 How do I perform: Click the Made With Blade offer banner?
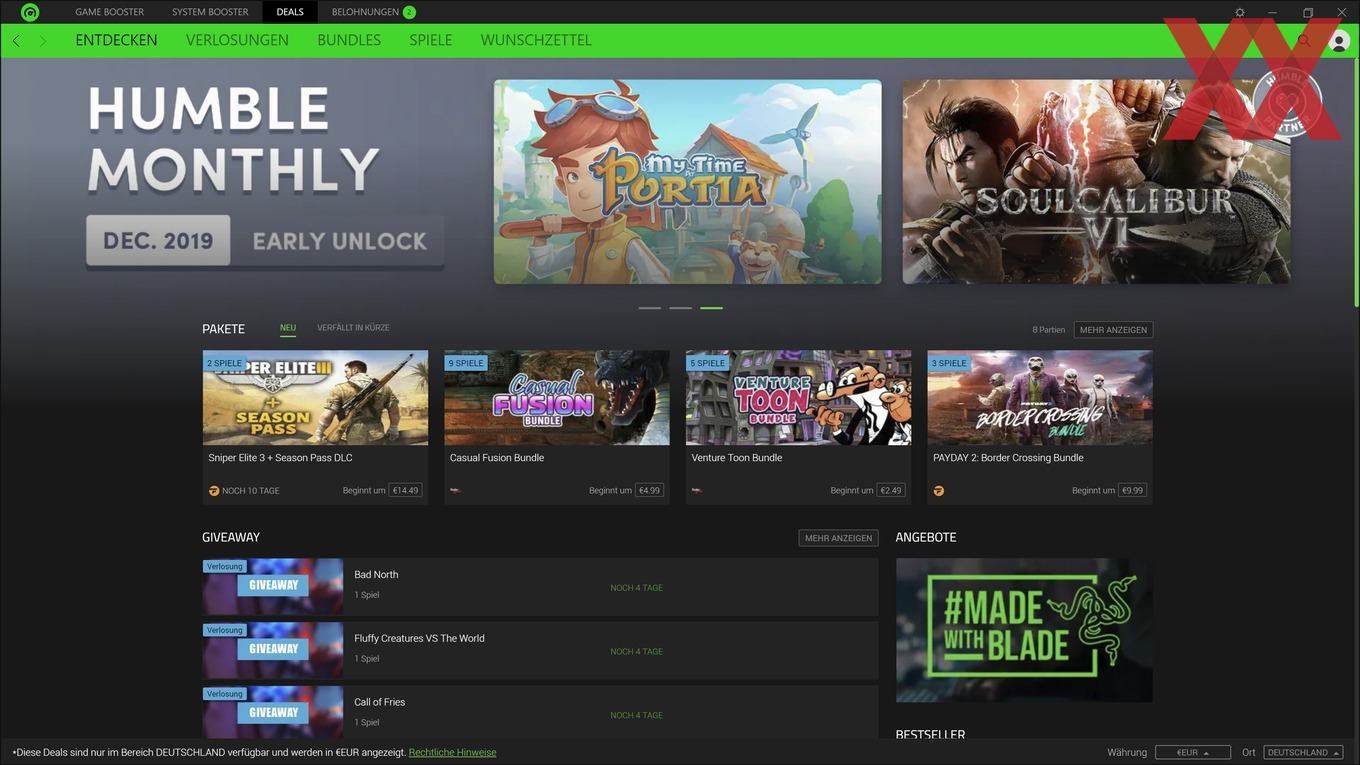coord(1024,630)
